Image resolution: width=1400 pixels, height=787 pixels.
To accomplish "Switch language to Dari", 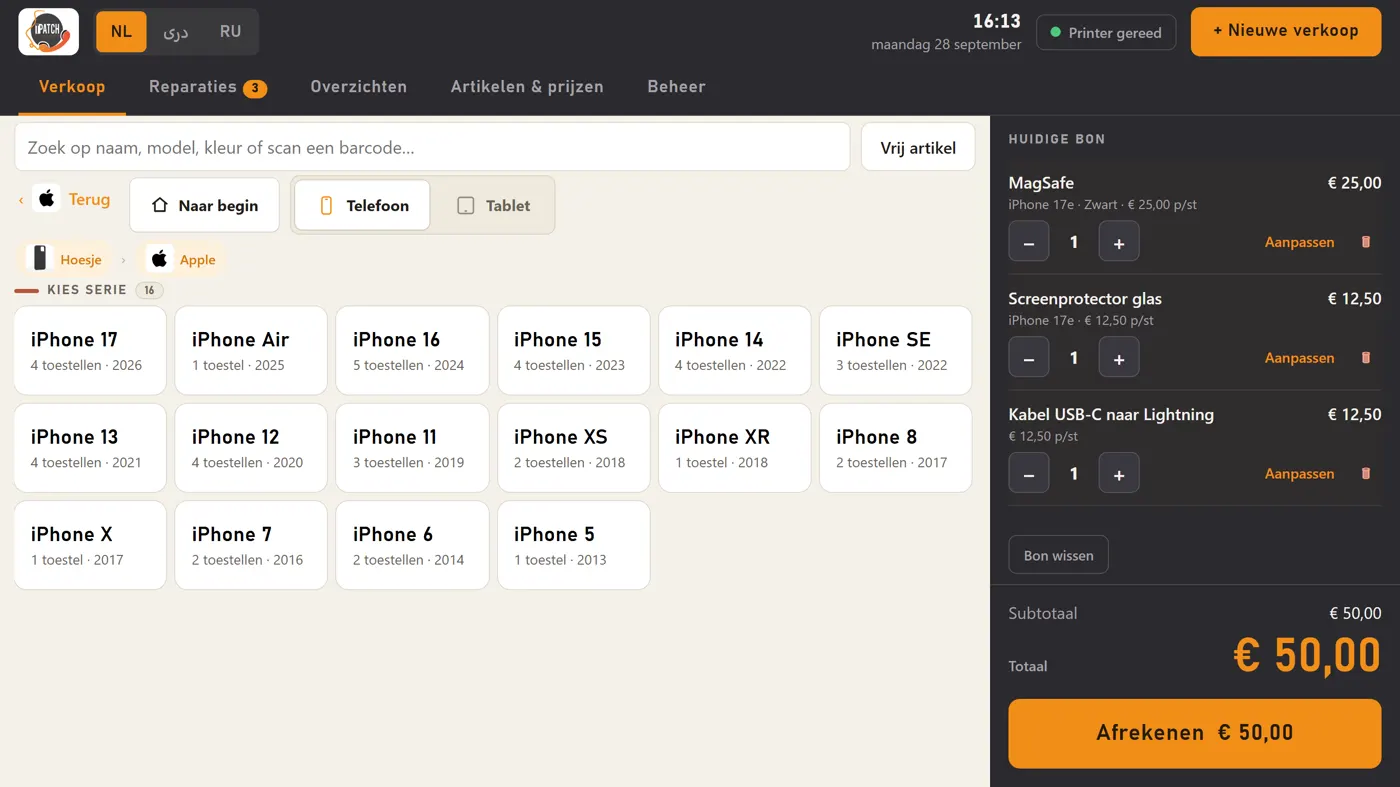I will coord(176,32).
